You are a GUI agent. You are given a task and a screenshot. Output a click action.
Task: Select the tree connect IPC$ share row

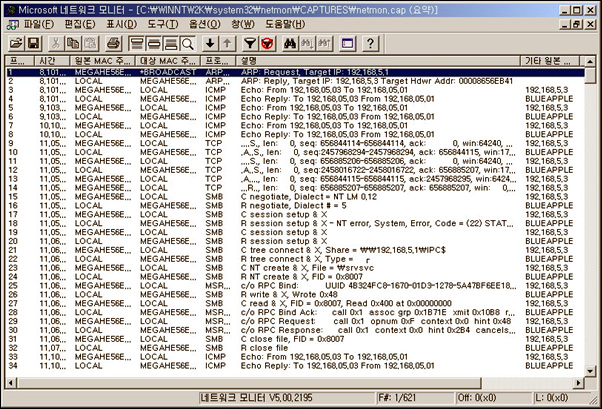click(295, 250)
